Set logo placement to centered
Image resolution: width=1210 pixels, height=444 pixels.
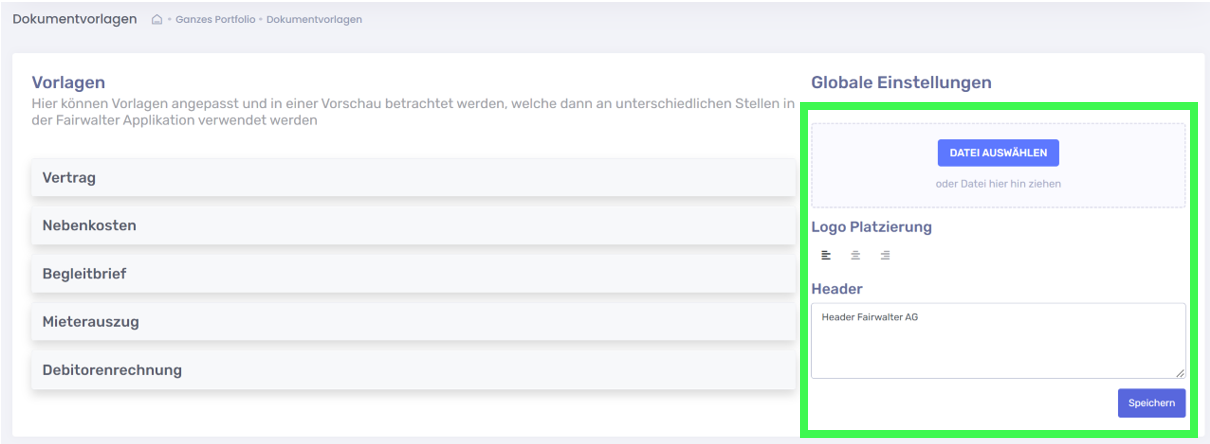click(x=855, y=255)
